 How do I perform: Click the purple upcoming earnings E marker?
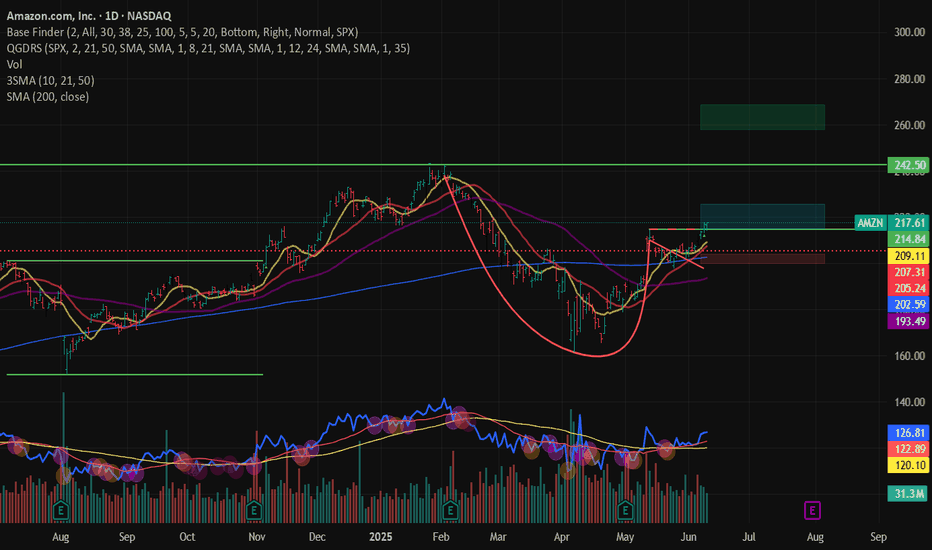coord(812,510)
